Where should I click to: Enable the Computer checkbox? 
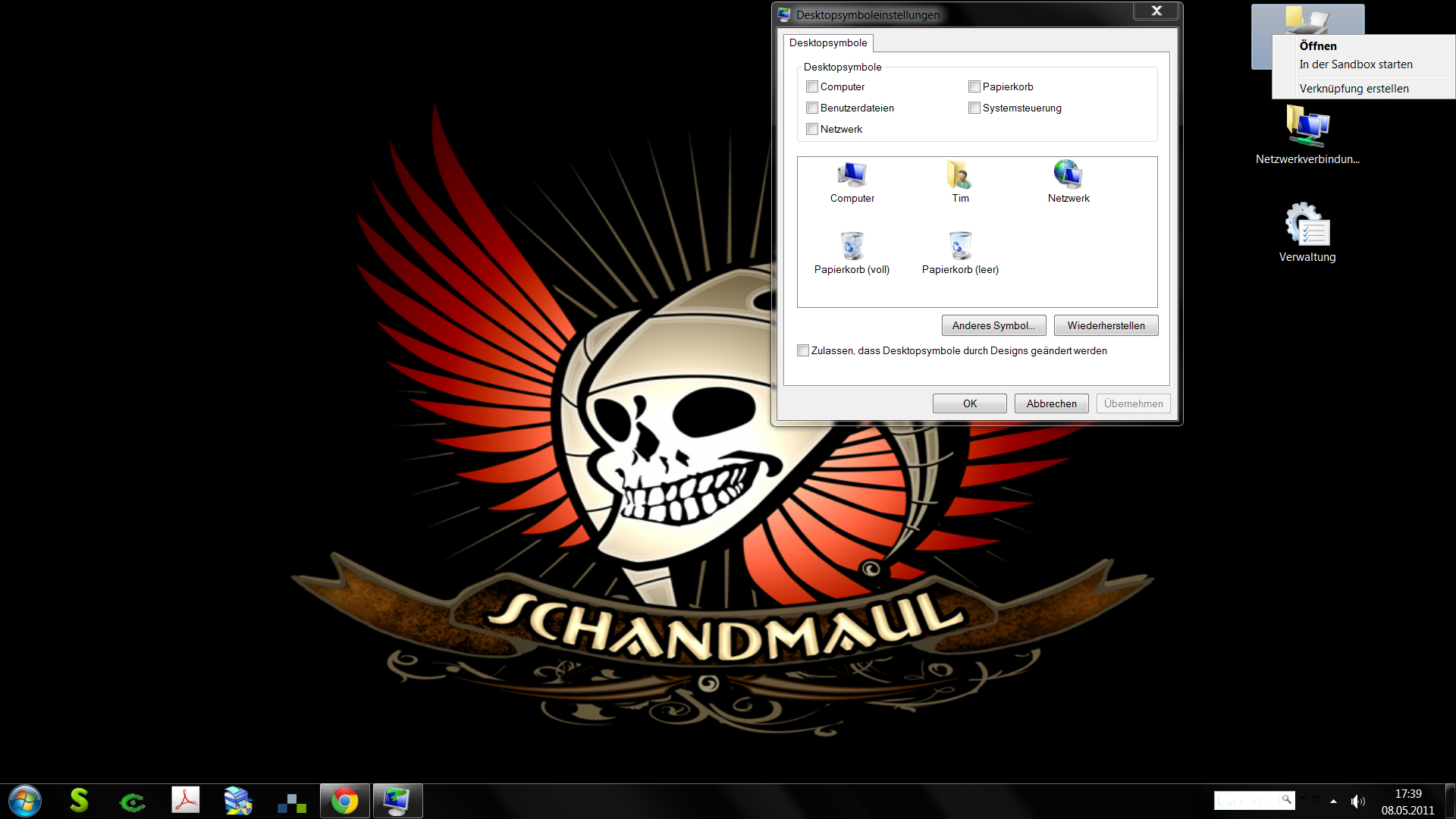point(812,86)
